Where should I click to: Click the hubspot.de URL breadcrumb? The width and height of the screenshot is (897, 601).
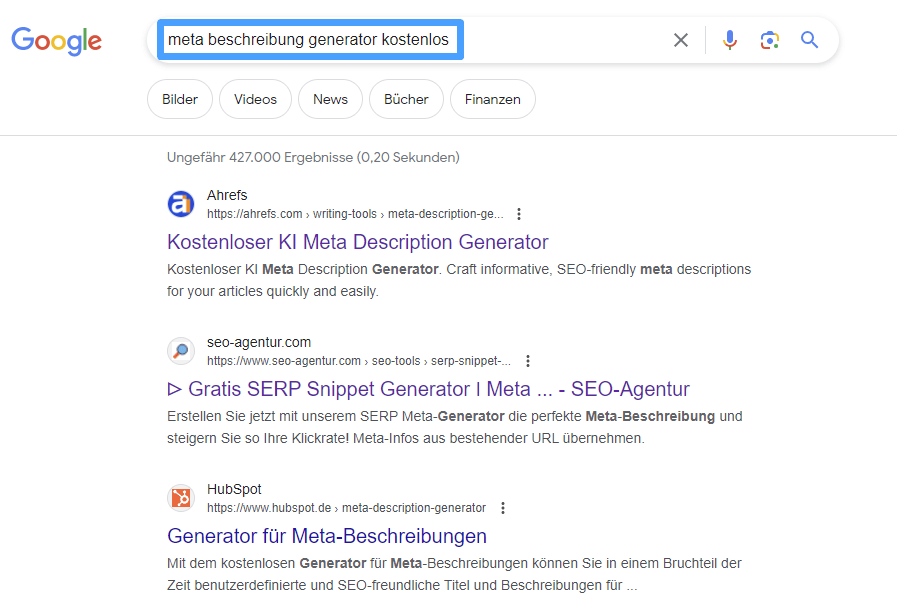346,508
